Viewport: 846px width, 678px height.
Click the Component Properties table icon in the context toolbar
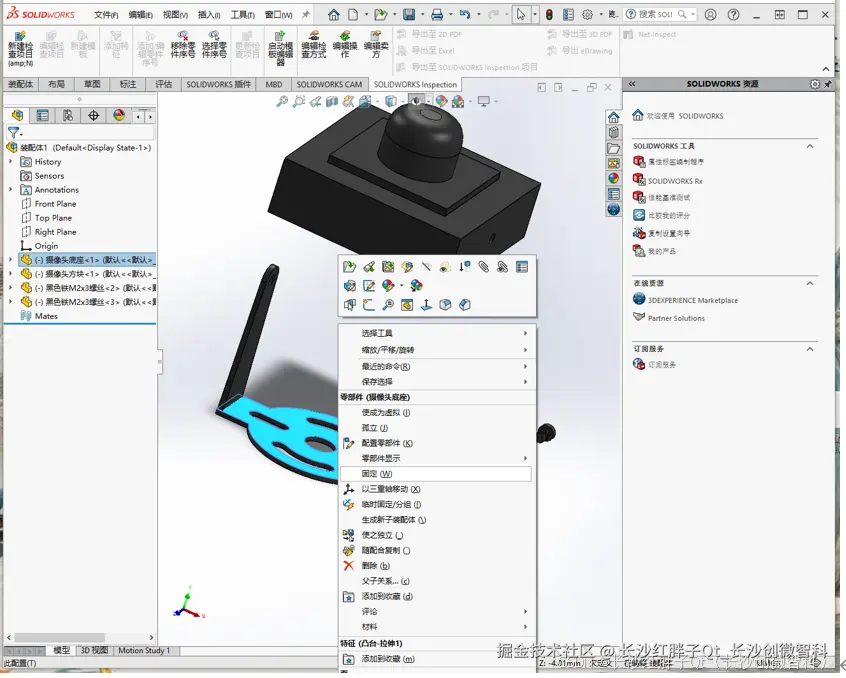(522, 266)
